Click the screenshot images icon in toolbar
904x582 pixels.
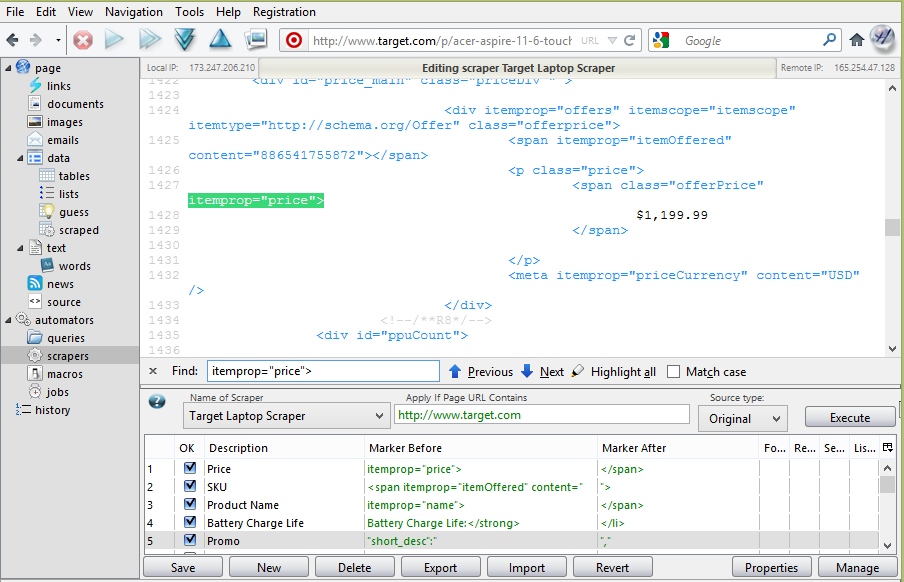[256, 40]
